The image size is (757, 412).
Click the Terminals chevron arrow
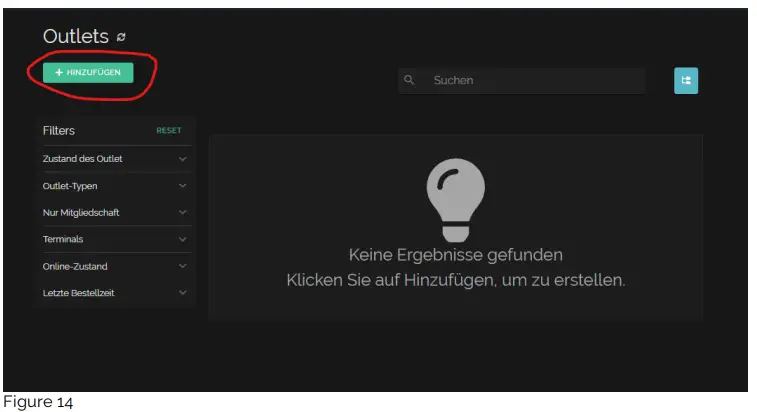pos(182,239)
